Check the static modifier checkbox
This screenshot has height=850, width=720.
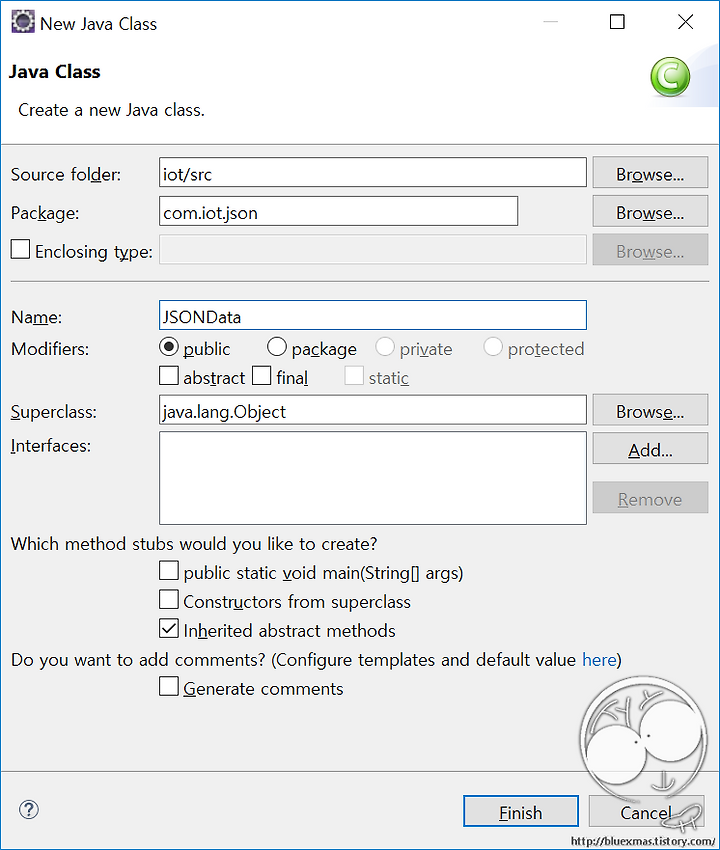[354, 376]
